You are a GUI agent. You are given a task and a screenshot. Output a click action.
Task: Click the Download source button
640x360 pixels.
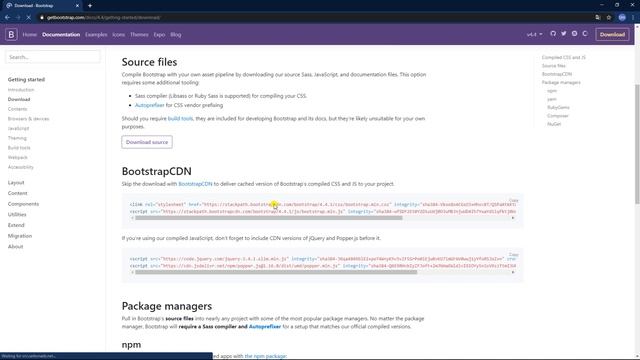coord(147,142)
